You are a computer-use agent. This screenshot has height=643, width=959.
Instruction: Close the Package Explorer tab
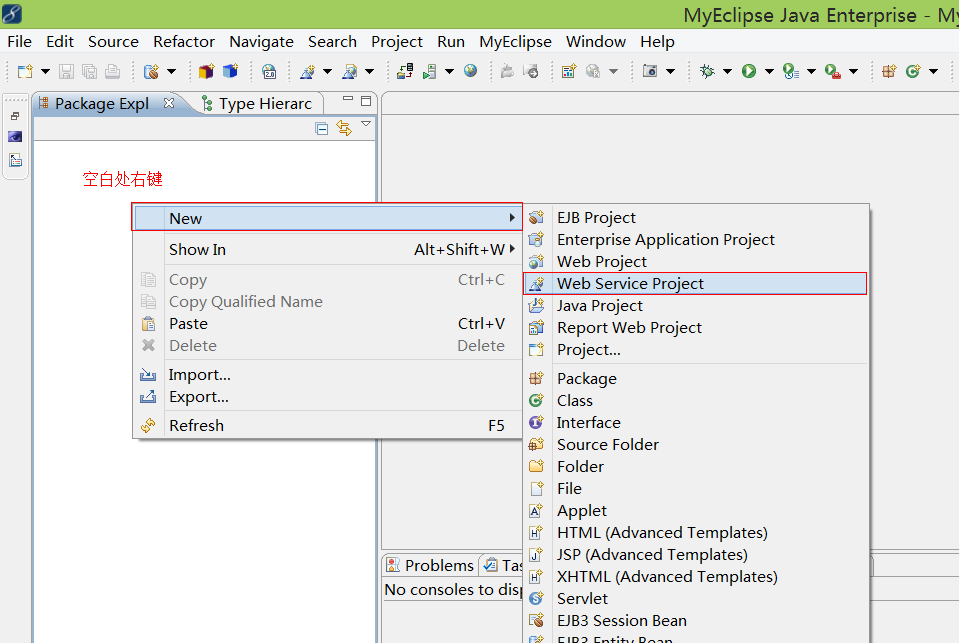(x=169, y=103)
